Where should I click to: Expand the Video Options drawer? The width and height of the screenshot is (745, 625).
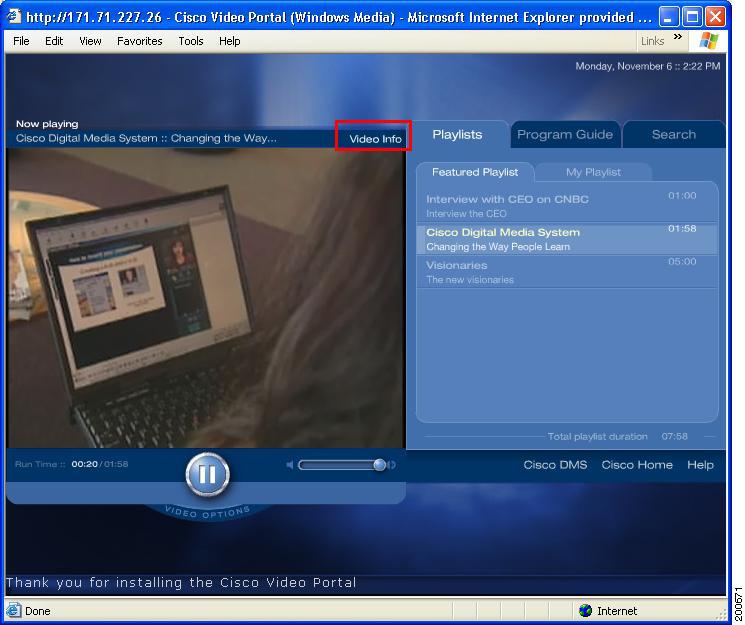207,513
